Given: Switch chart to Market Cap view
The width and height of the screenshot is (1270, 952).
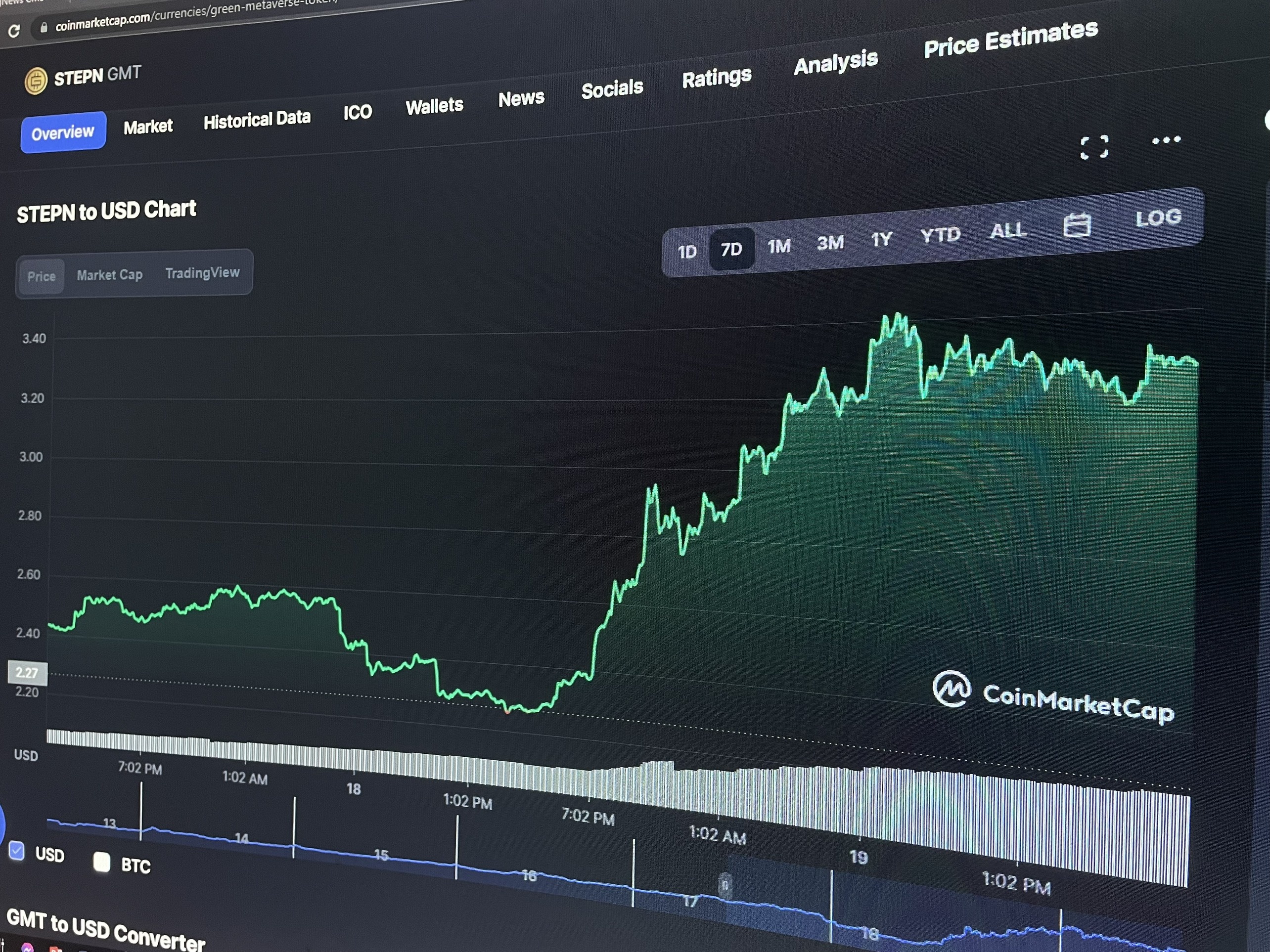Looking at the screenshot, I should pyautogui.click(x=110, y=275).
